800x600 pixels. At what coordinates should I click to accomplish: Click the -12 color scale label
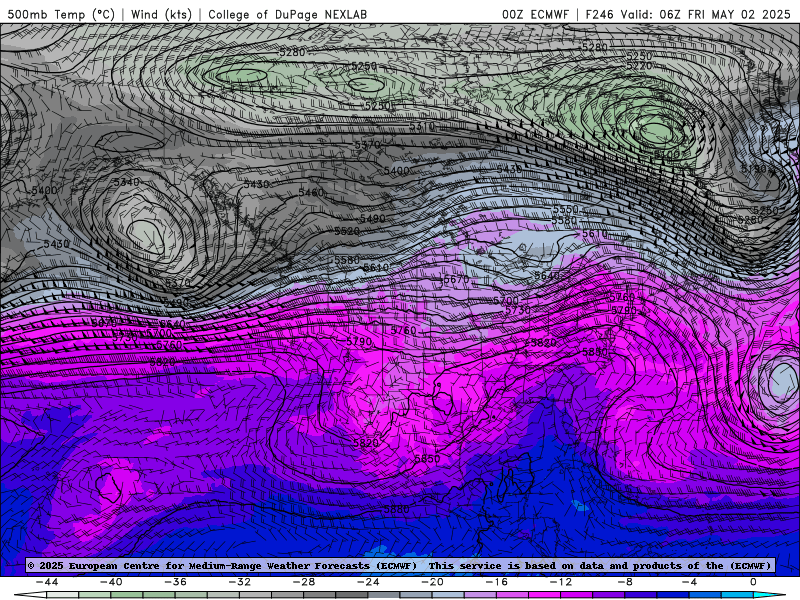(x=561, y=582)
